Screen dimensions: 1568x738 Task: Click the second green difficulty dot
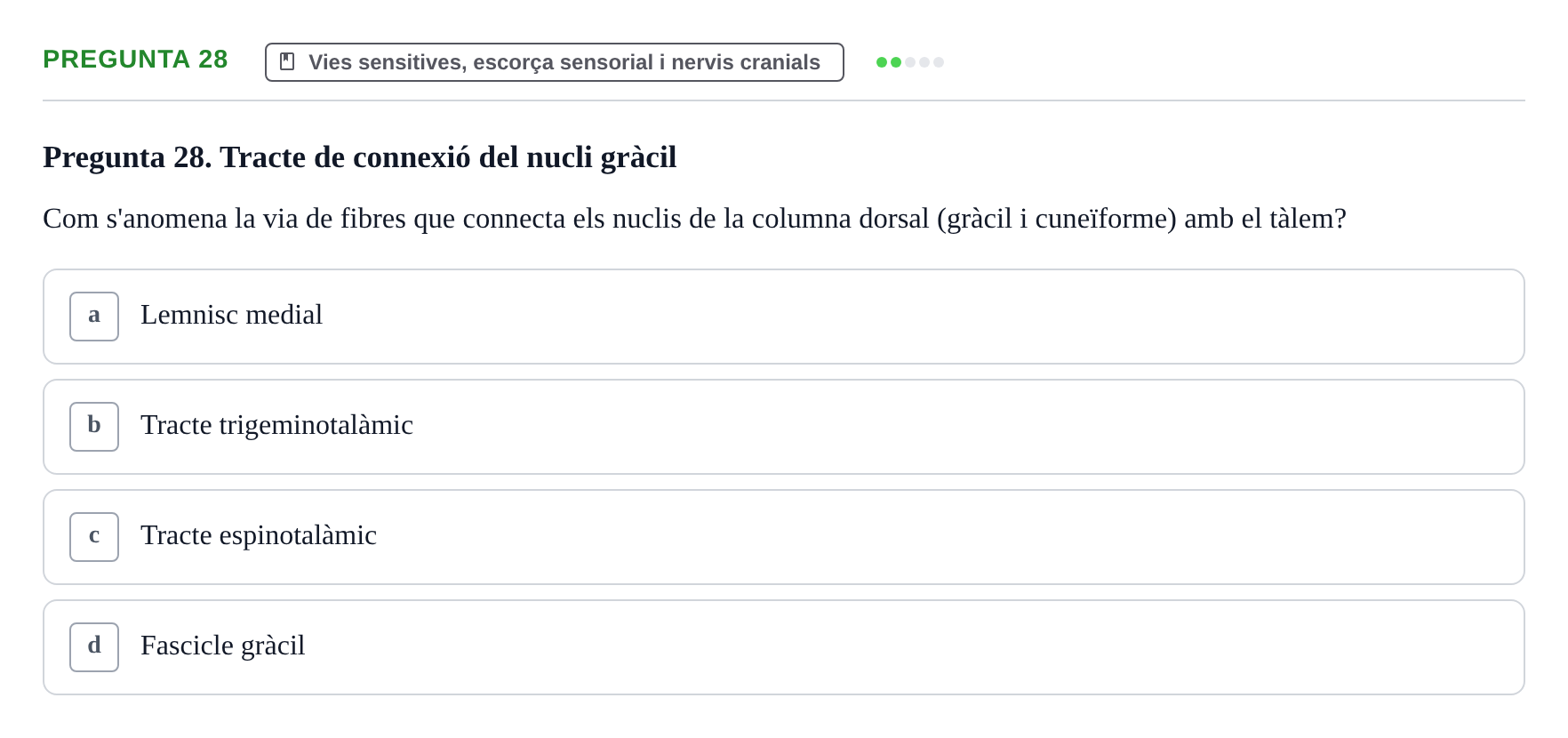[x=896, y=62]
